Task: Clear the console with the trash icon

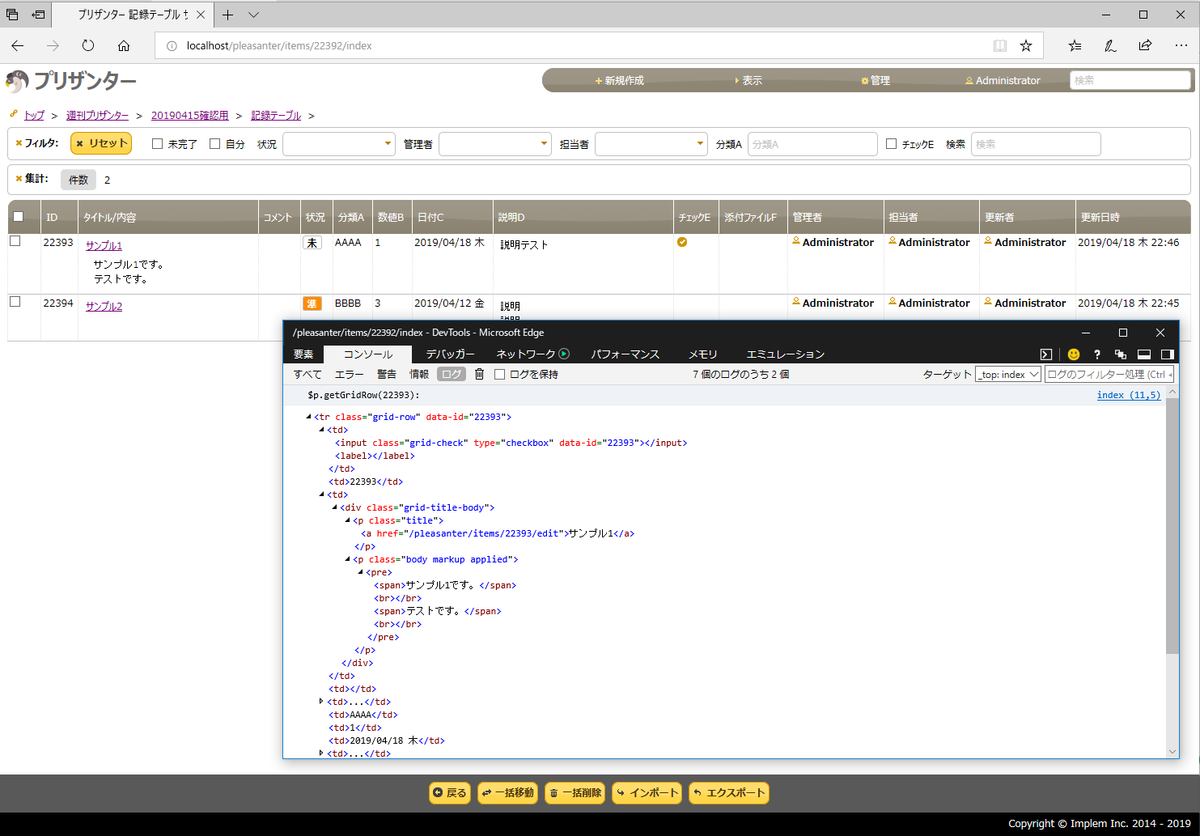Action: pos(481,373)
